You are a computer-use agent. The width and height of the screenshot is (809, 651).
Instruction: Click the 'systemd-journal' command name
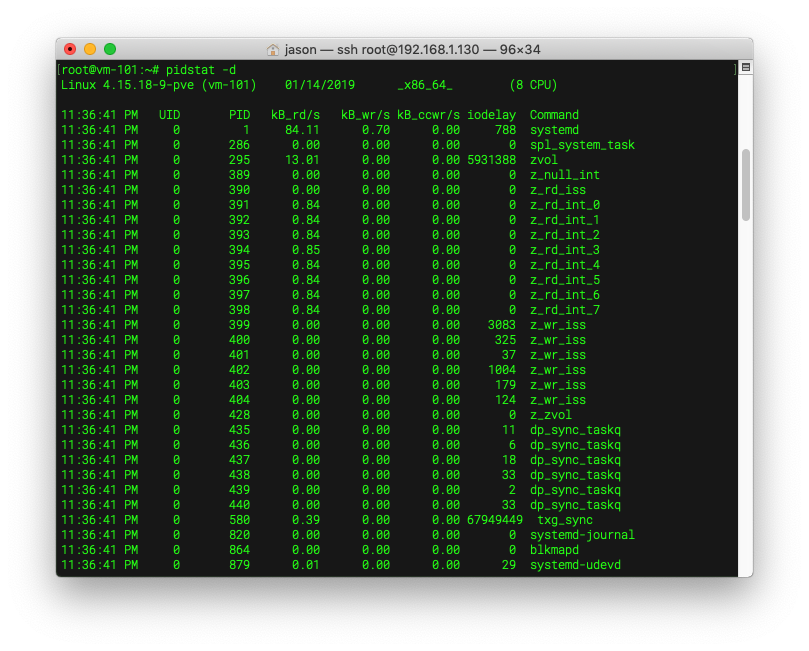(x=582, y=534)
